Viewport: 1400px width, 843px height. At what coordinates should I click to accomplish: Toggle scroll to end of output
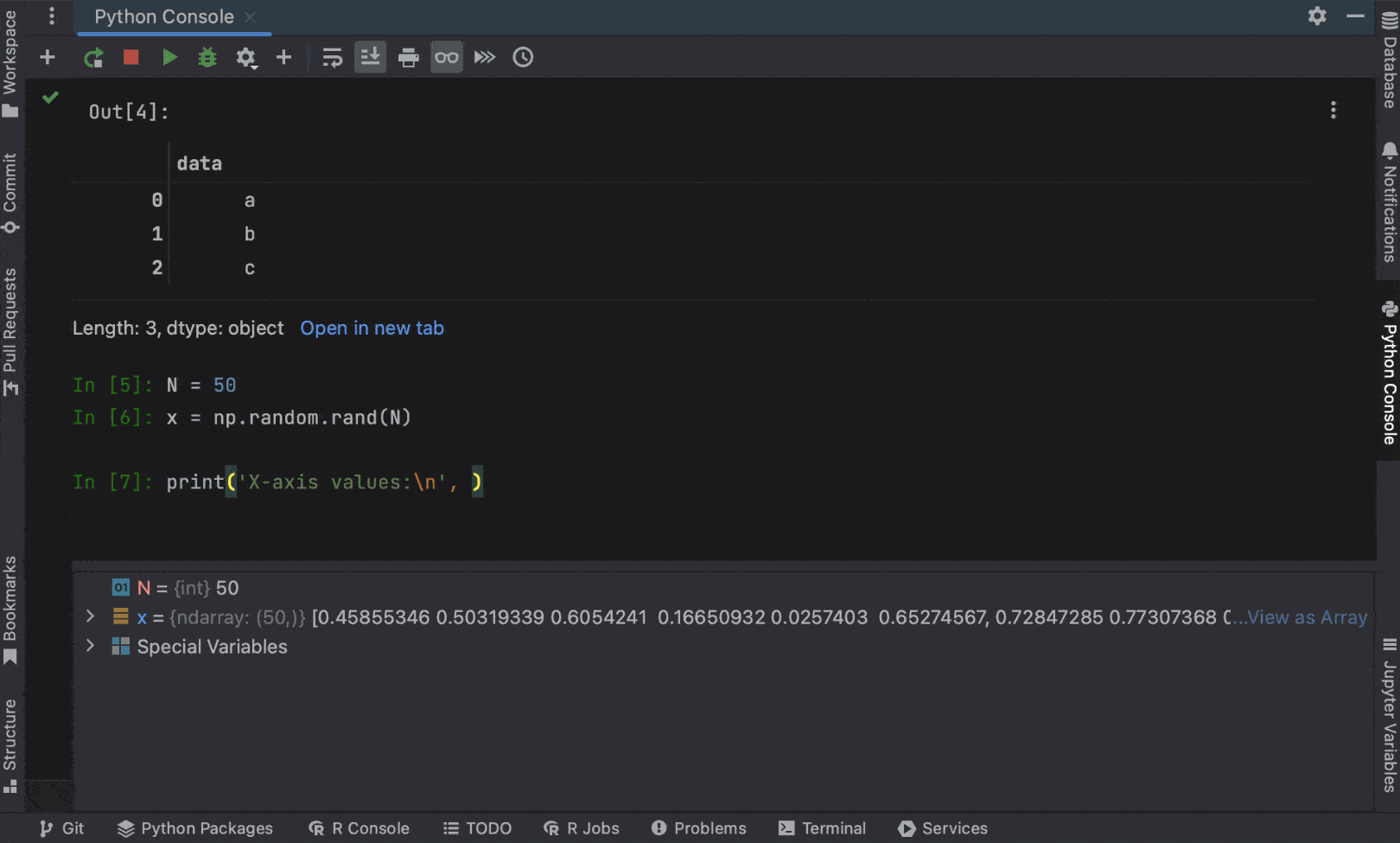coord(370,58)
